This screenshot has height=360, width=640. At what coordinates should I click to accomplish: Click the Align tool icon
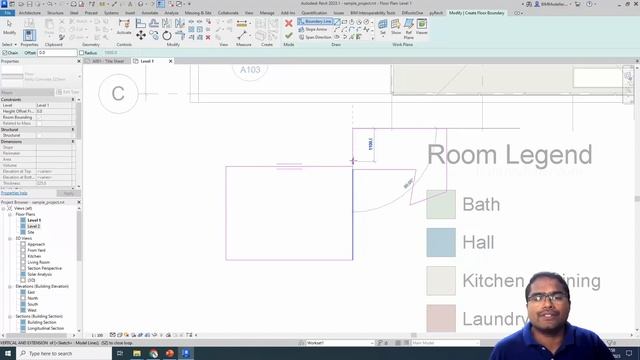pos(140,23)
